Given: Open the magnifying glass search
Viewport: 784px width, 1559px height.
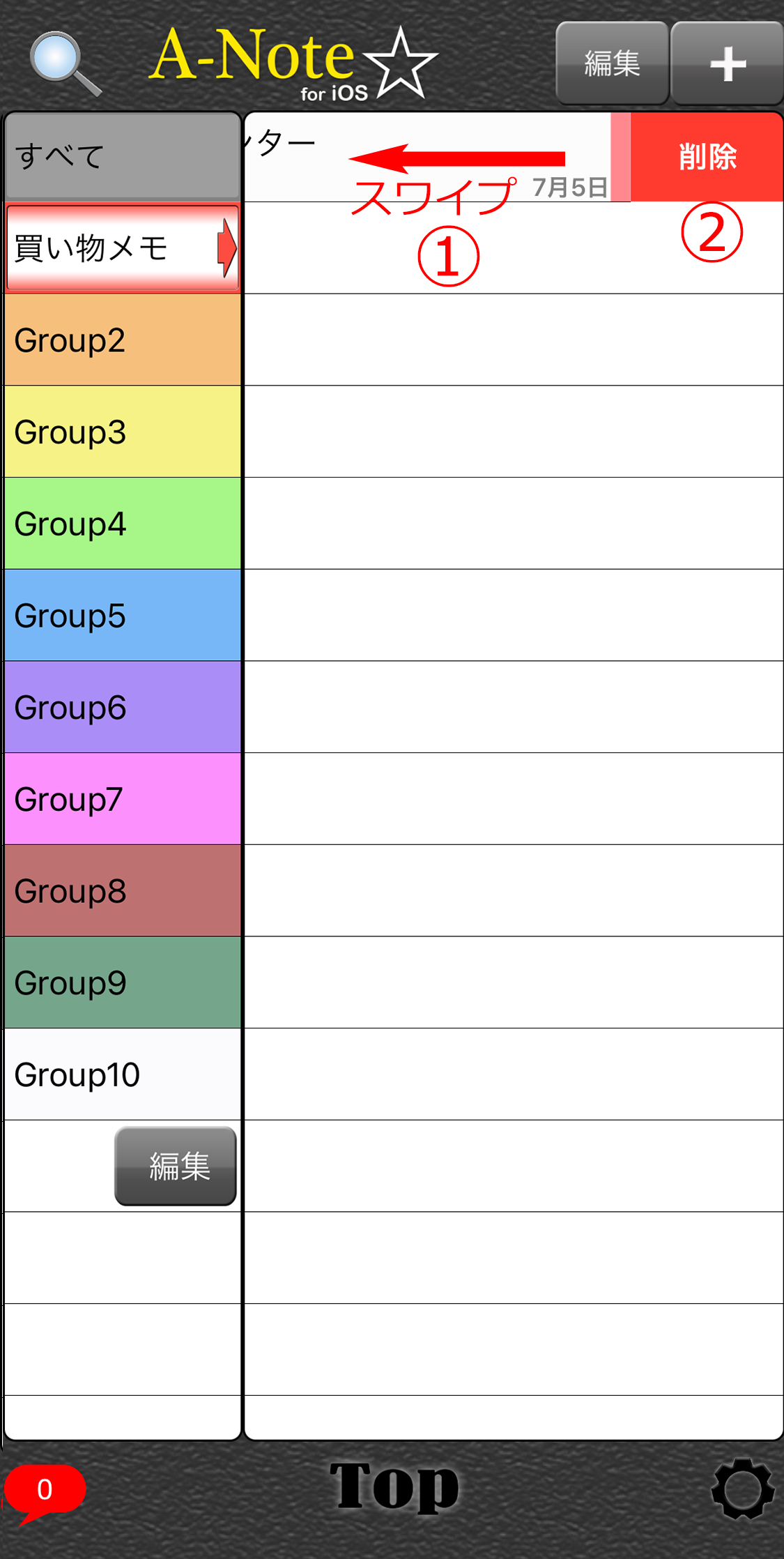Looking at the screenshot, I should [65, 63].
